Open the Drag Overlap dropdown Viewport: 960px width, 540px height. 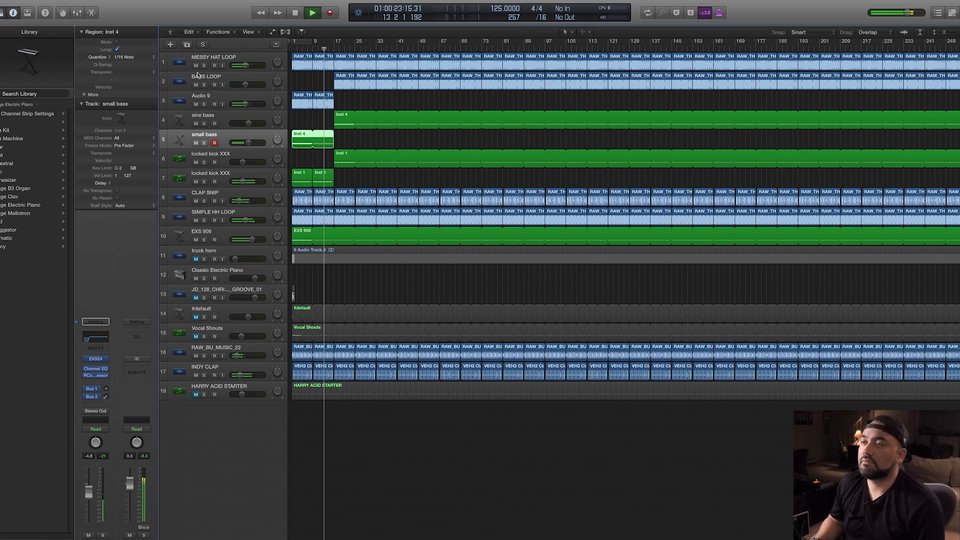876,32
